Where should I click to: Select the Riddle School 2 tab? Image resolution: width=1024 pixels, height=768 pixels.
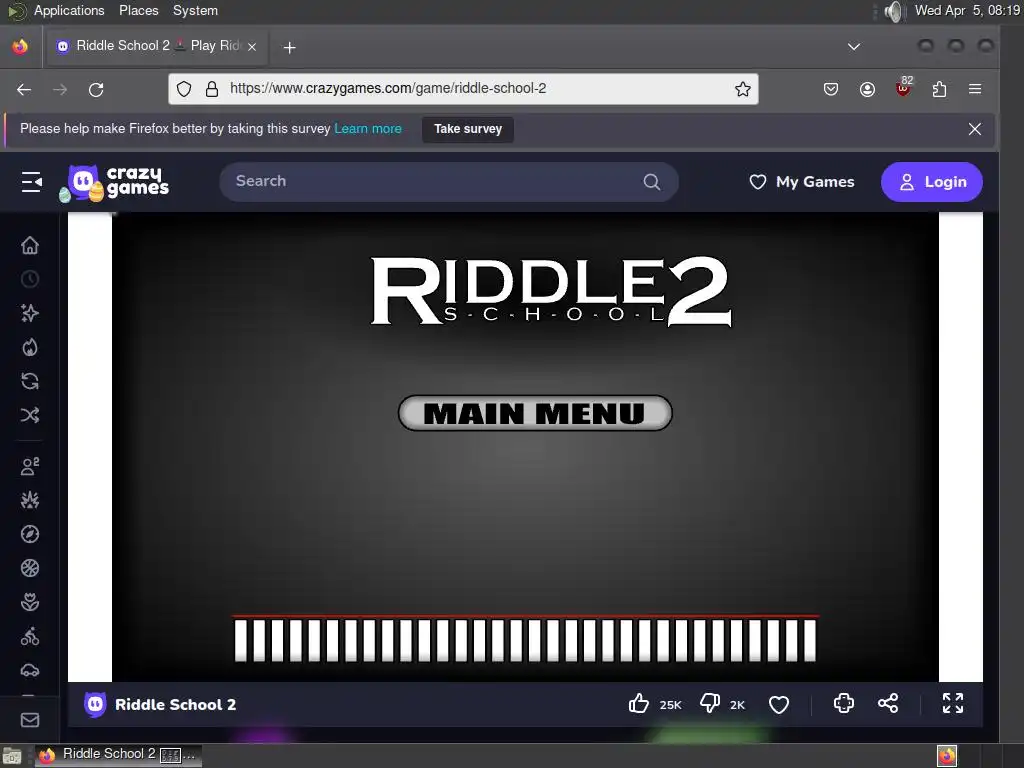click(x=155, y=46)
